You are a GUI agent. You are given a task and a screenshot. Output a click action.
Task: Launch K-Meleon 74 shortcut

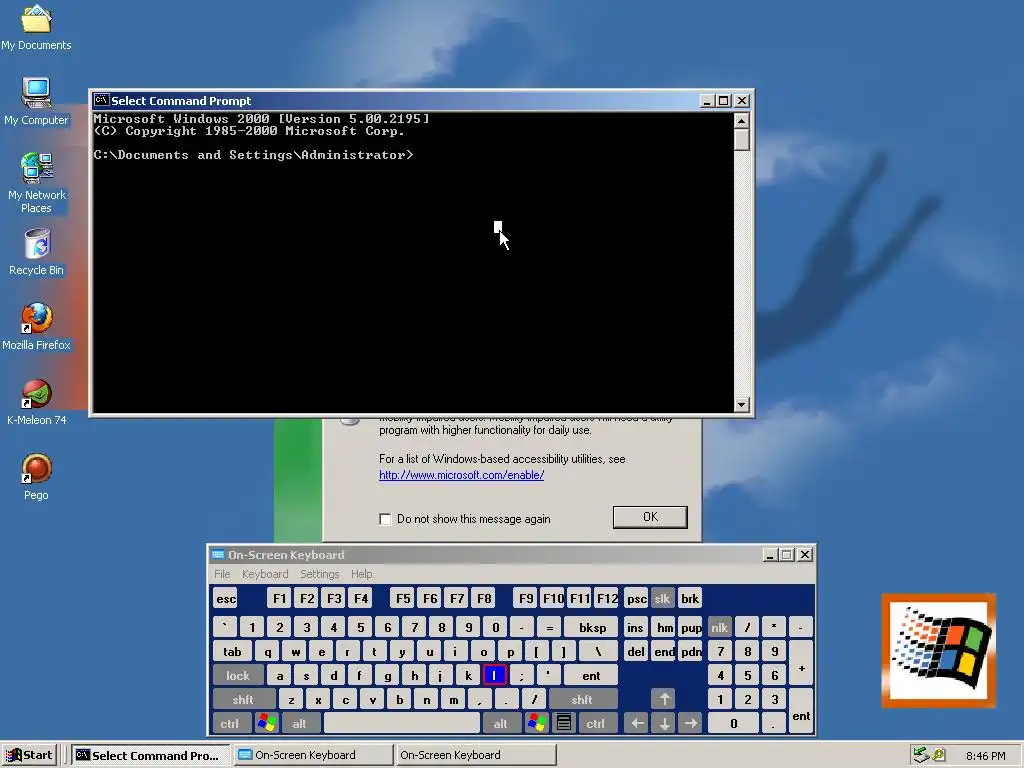[37, 402]
